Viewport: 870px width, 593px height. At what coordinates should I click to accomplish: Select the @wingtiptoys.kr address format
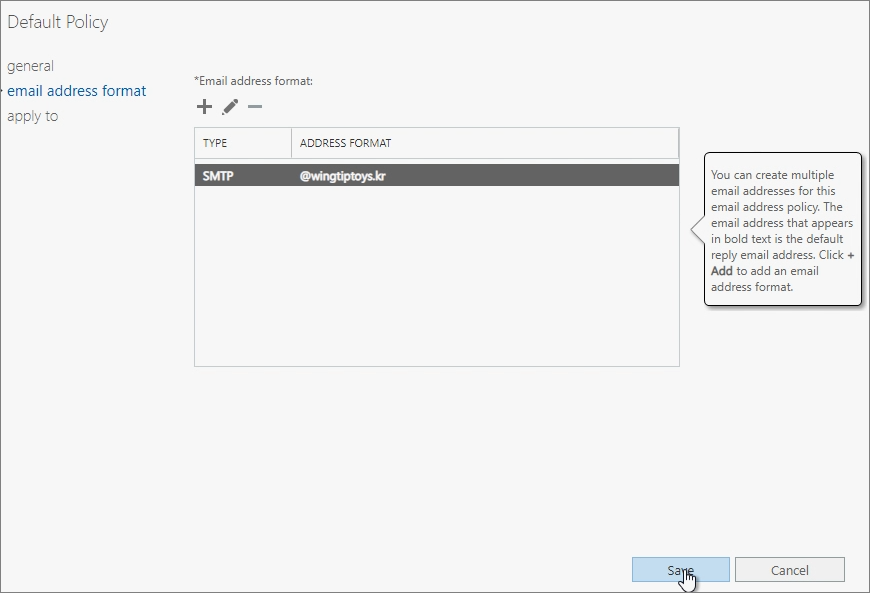[x=342, y=176]
